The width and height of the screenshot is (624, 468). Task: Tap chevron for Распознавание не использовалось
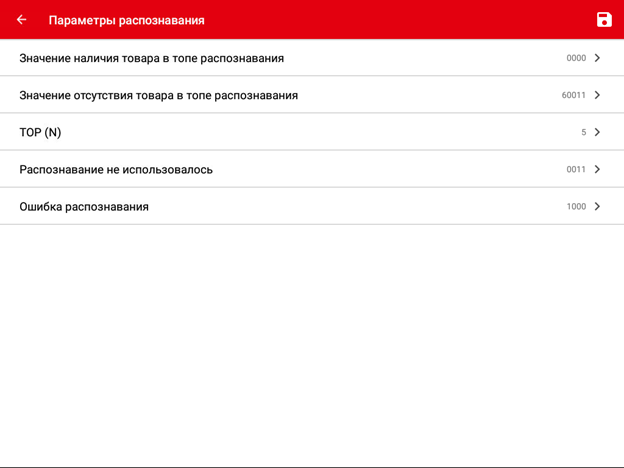[597, 169]
